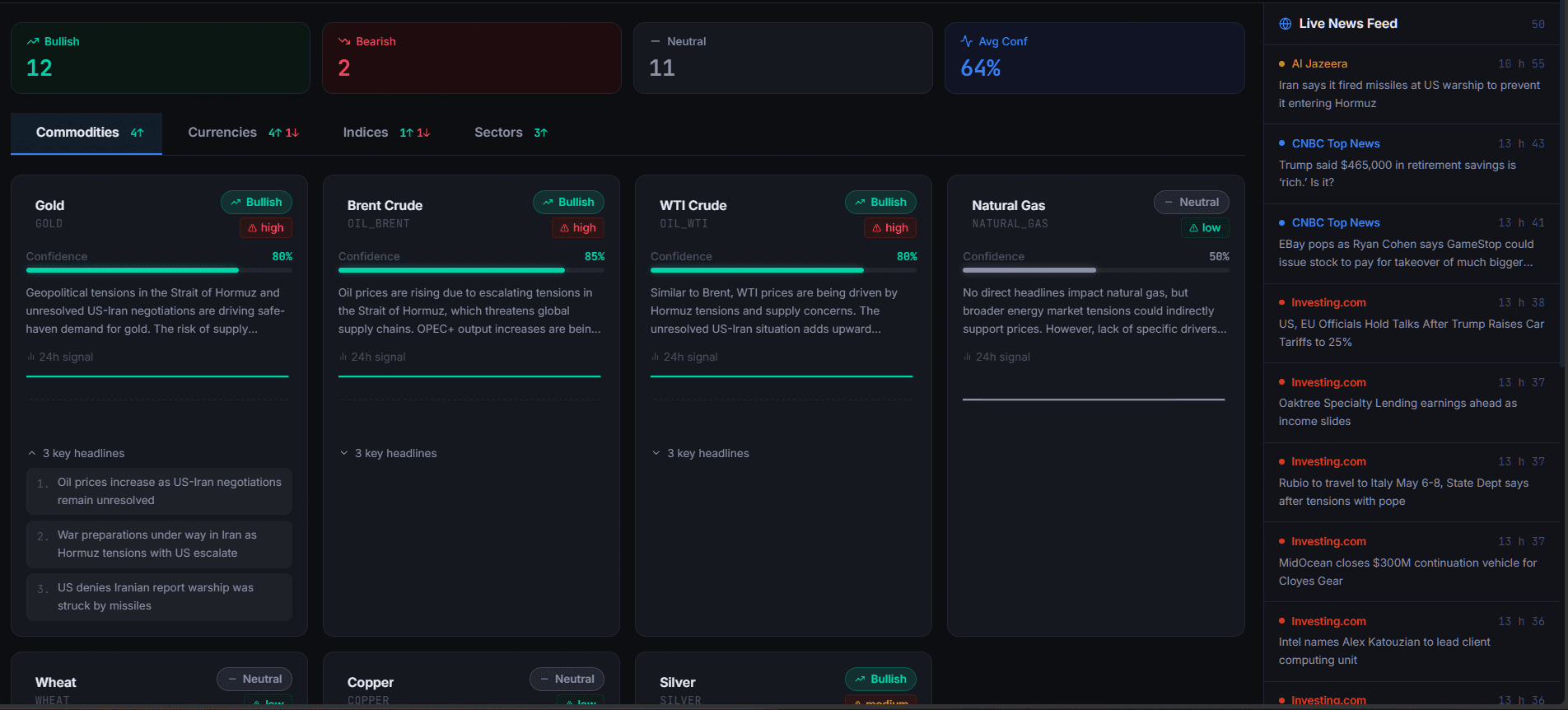The image size is (1568, 710).
Task: Open Rubio to travel to Italy story
Action: click(x=1412, y=483)
